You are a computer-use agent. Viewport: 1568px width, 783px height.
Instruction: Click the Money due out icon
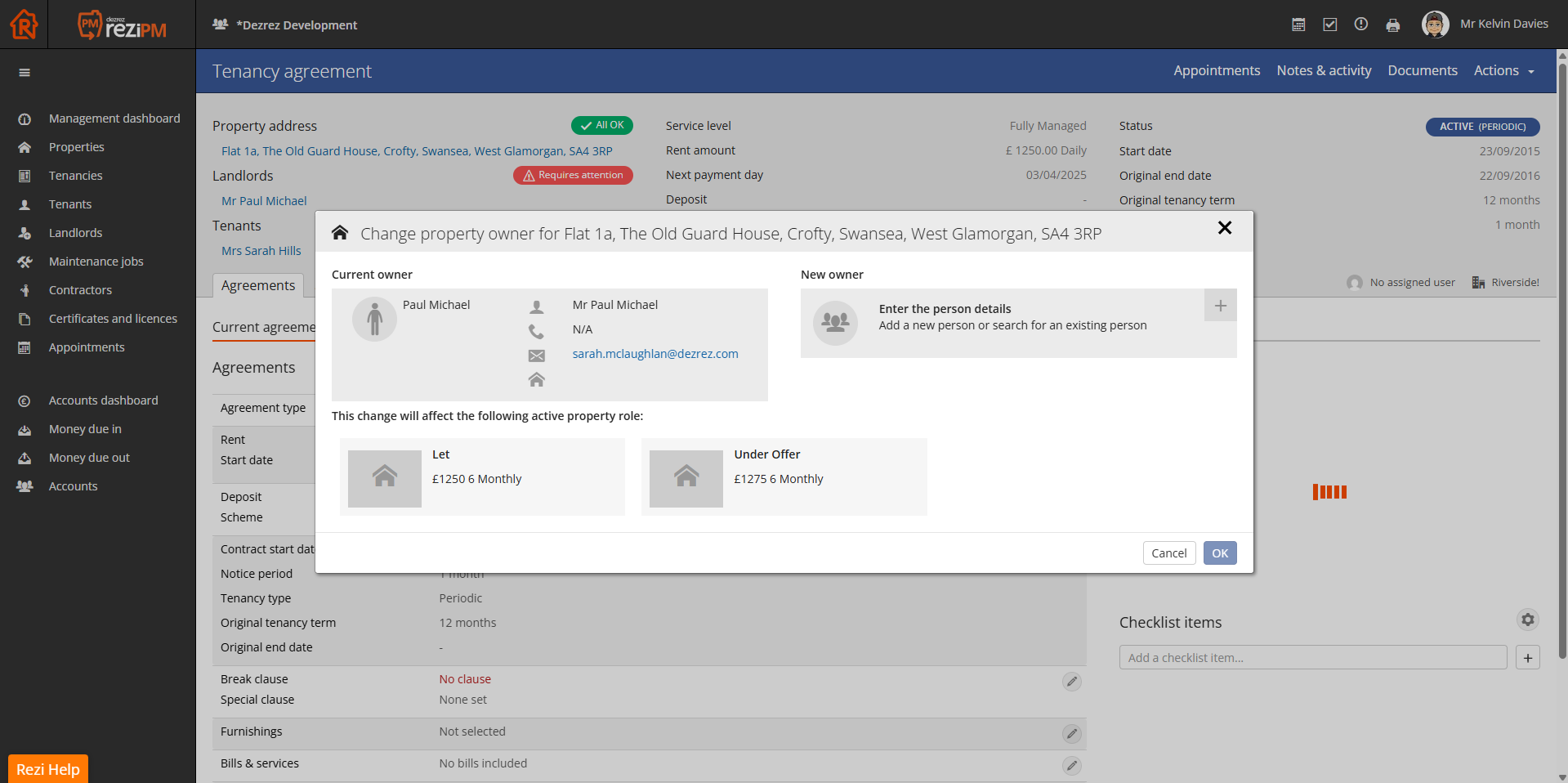[x=25, y=459]
